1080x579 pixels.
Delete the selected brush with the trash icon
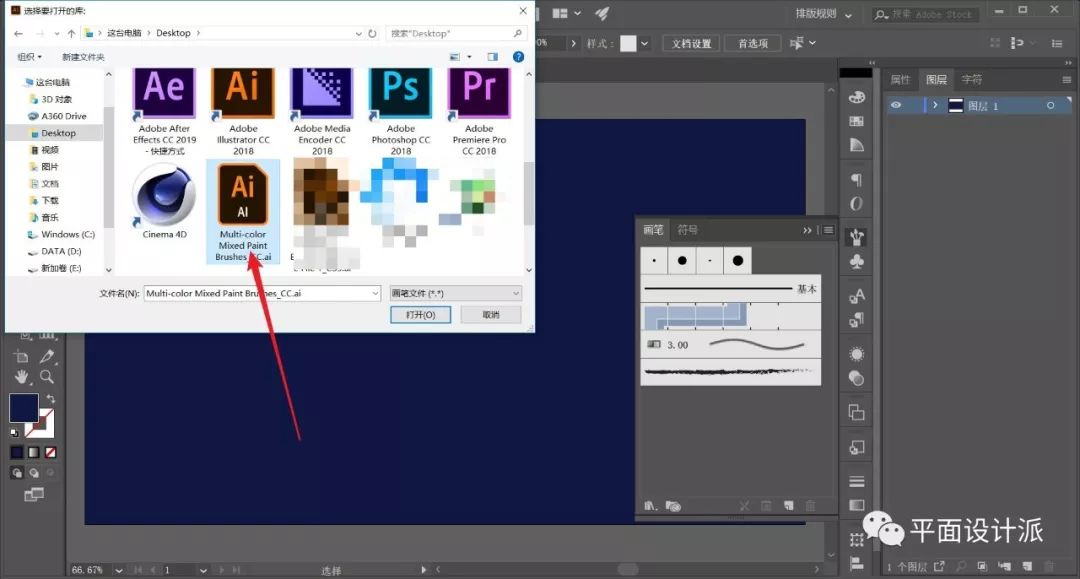(x=811, y=506)
